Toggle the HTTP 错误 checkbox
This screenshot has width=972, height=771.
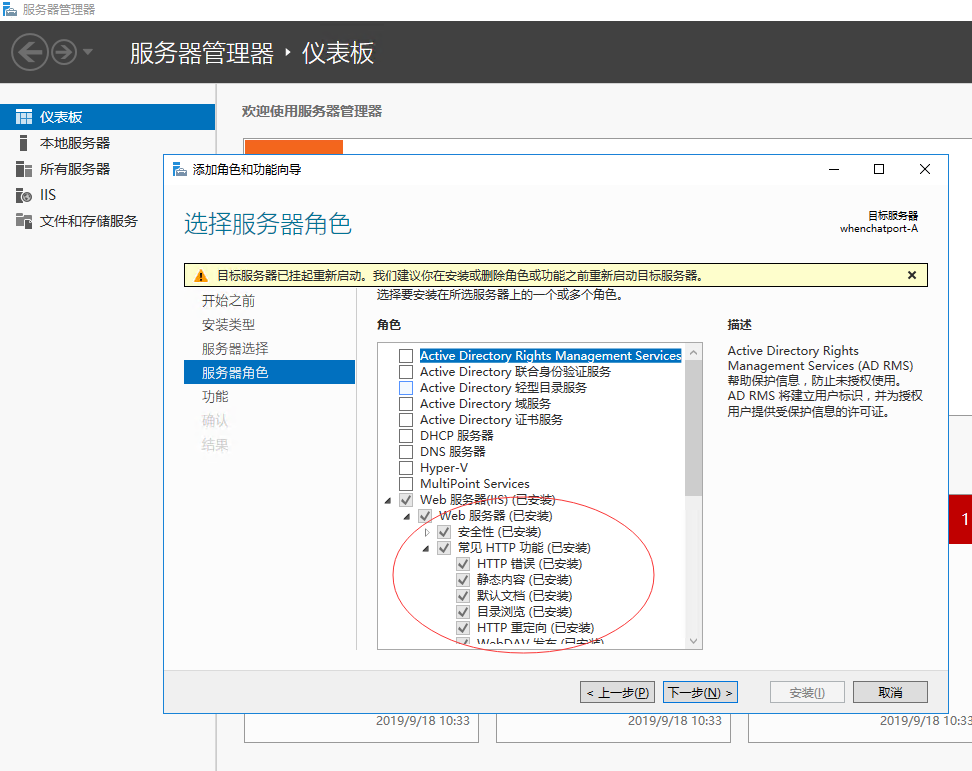pos(463,564)
